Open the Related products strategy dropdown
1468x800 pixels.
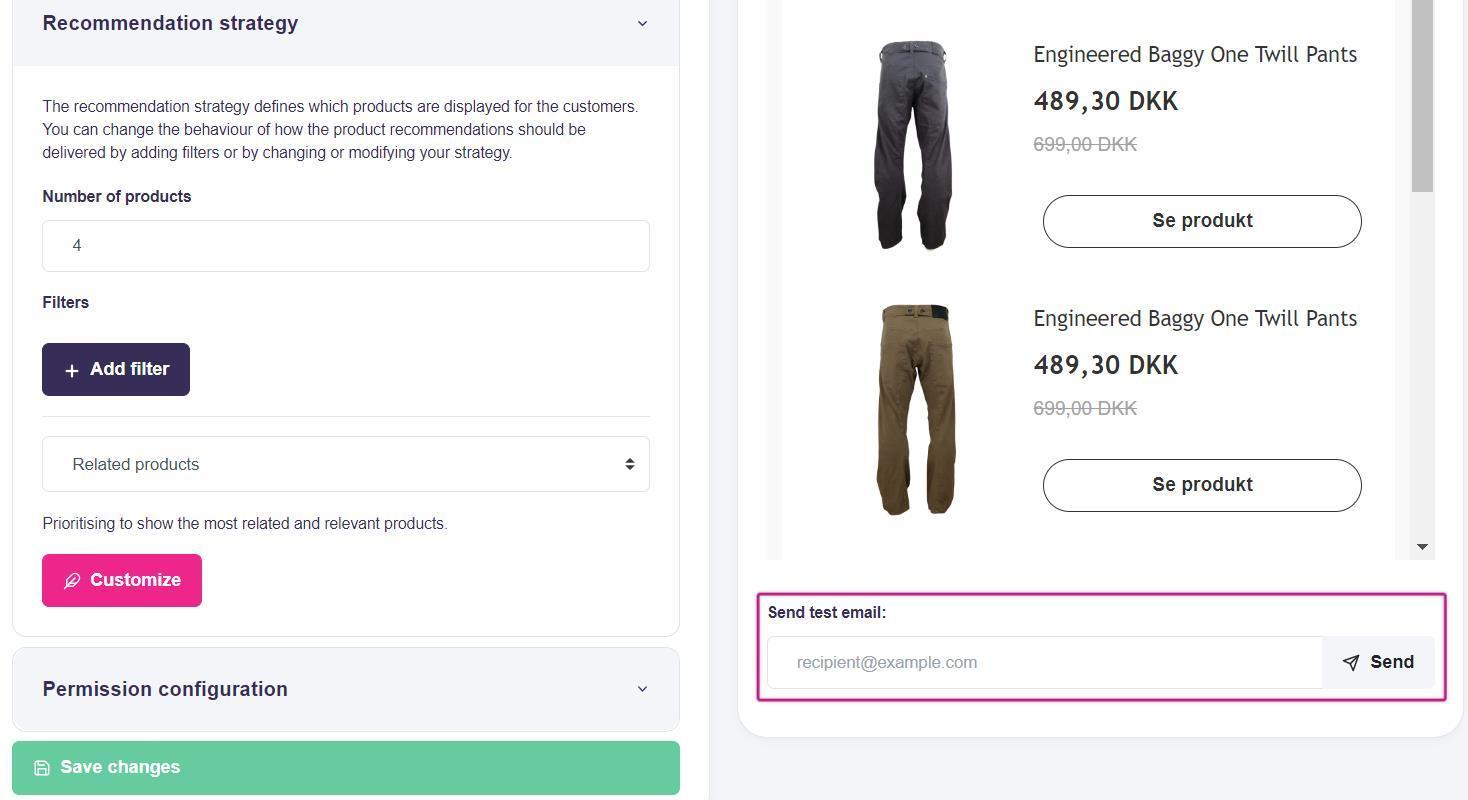click(346, 464)
